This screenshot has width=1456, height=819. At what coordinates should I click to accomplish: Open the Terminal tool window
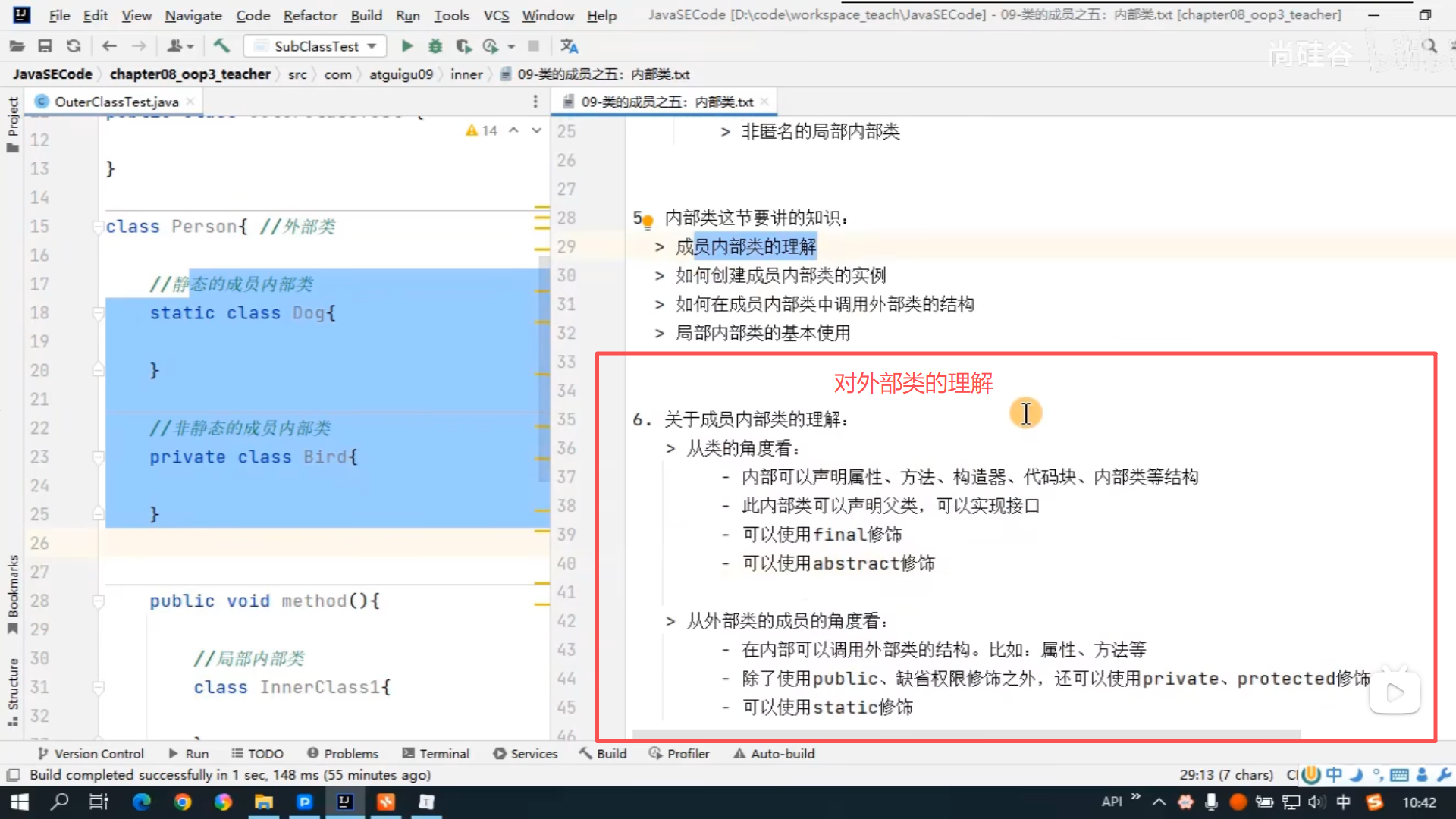436,753
